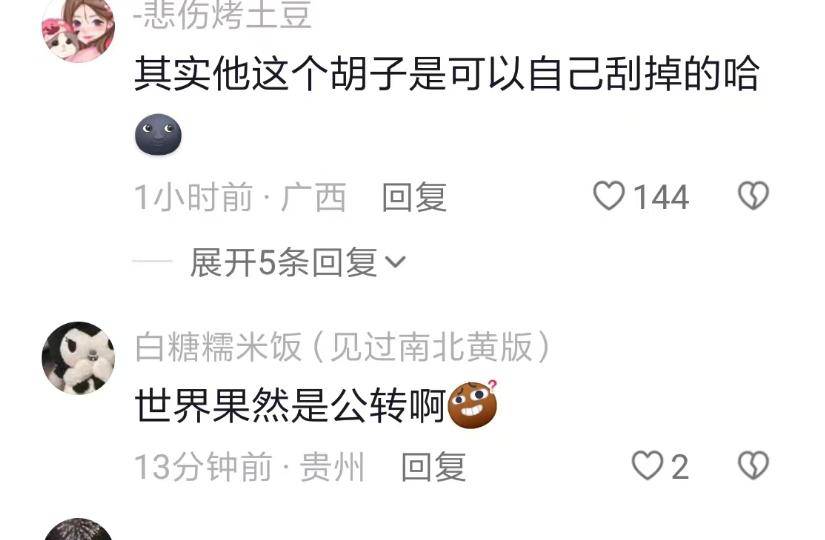
Task: Expand 展开5条回复 replies
Action: (x=284, y=262)
